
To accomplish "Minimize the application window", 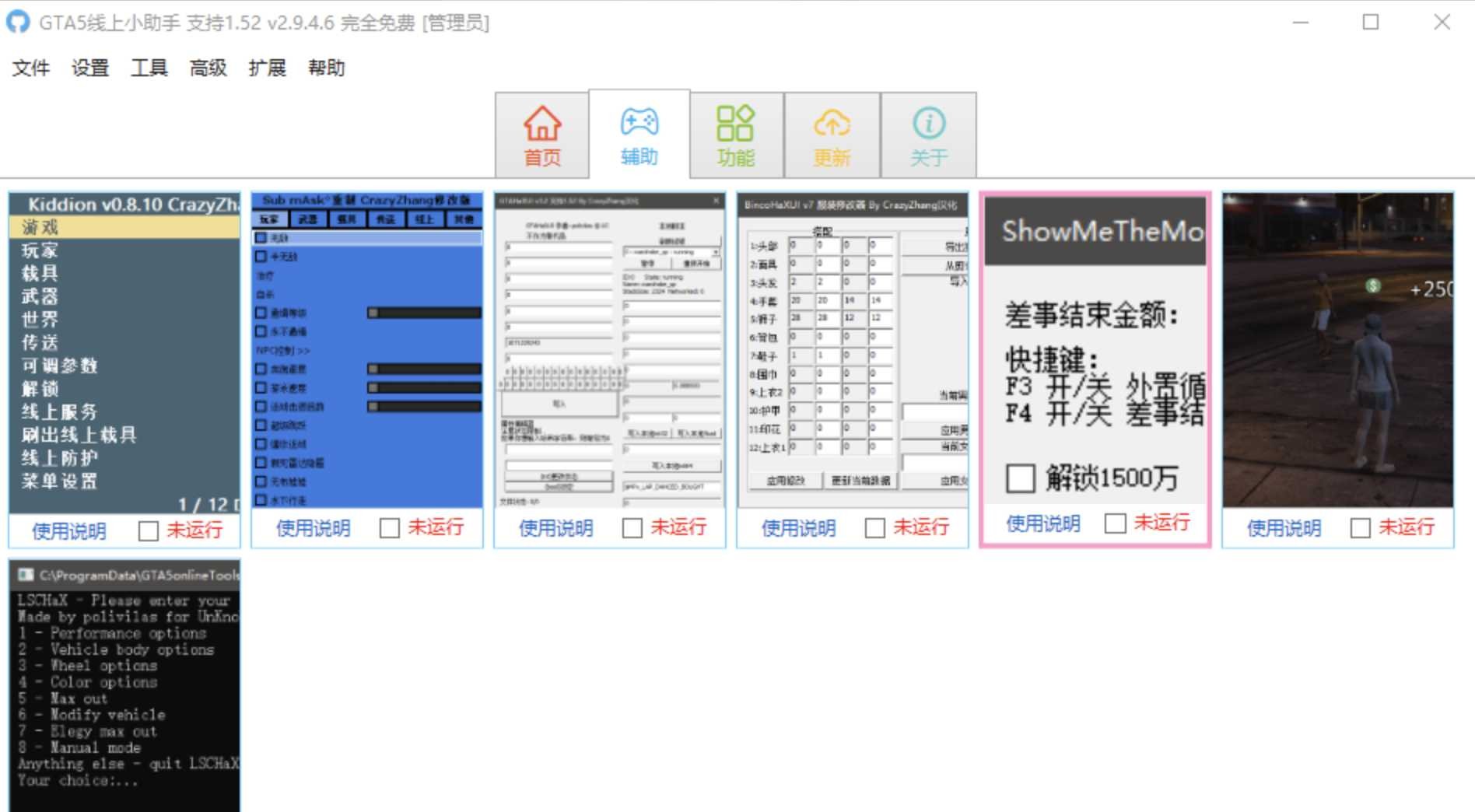I will (1301, 22).
